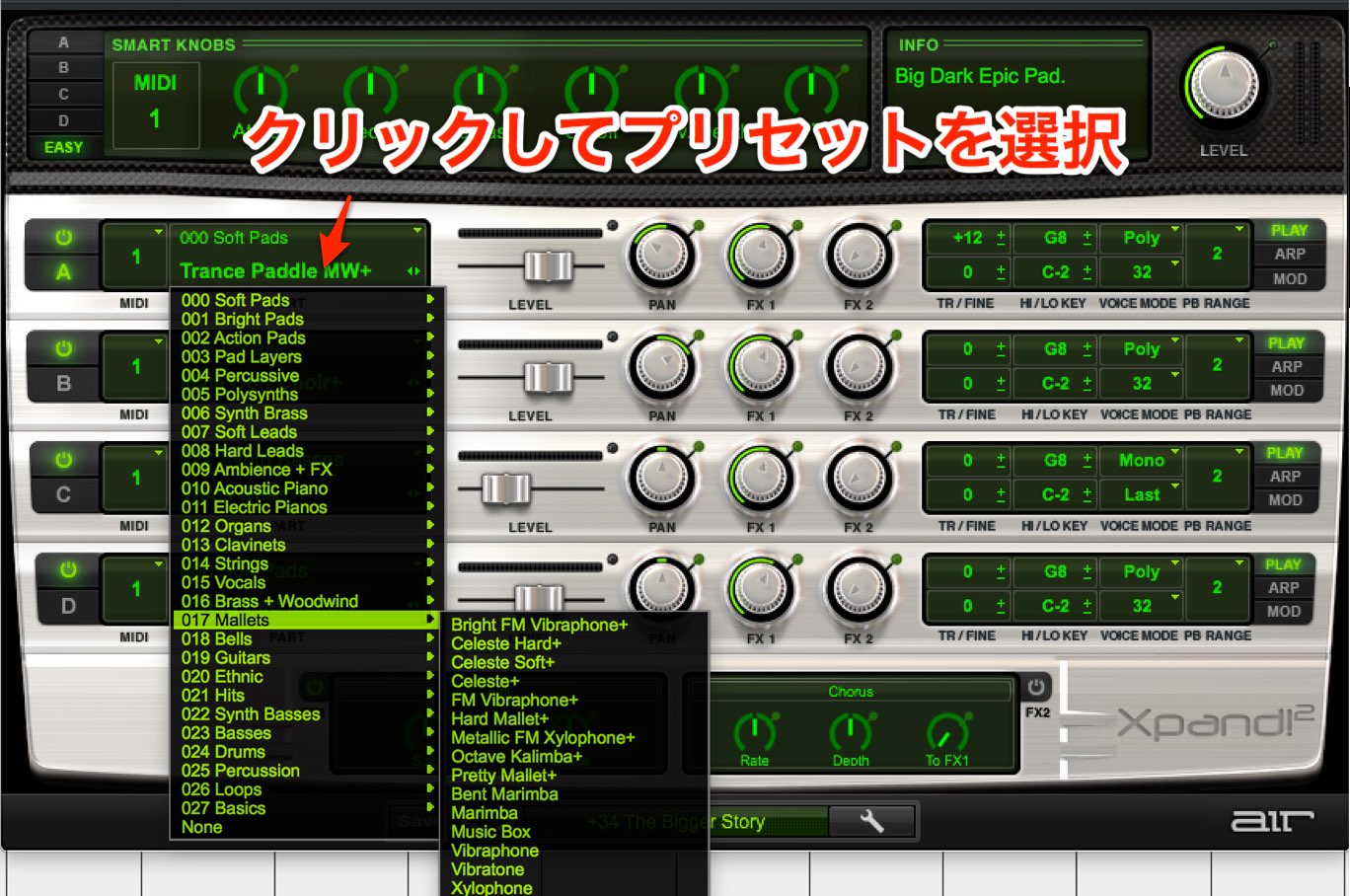Click the previous/next preset arrows in part A
Viewport: 1350px width, 896px height.
coord(412,271)
